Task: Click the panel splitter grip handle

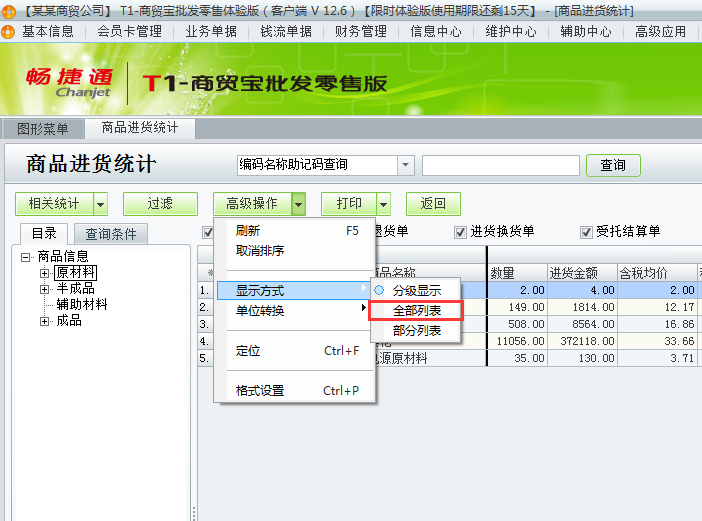Action: 194,514
